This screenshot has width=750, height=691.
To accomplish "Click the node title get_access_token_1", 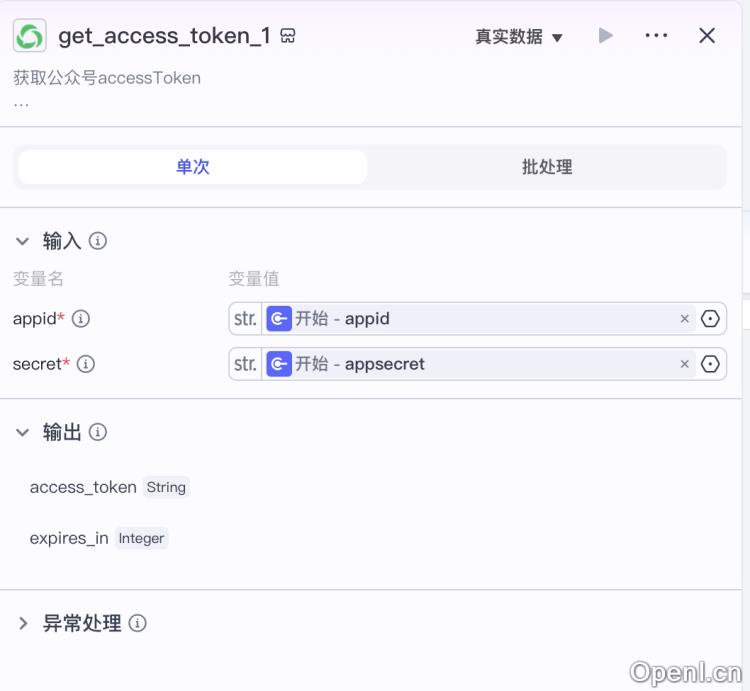I will (165, 36).
